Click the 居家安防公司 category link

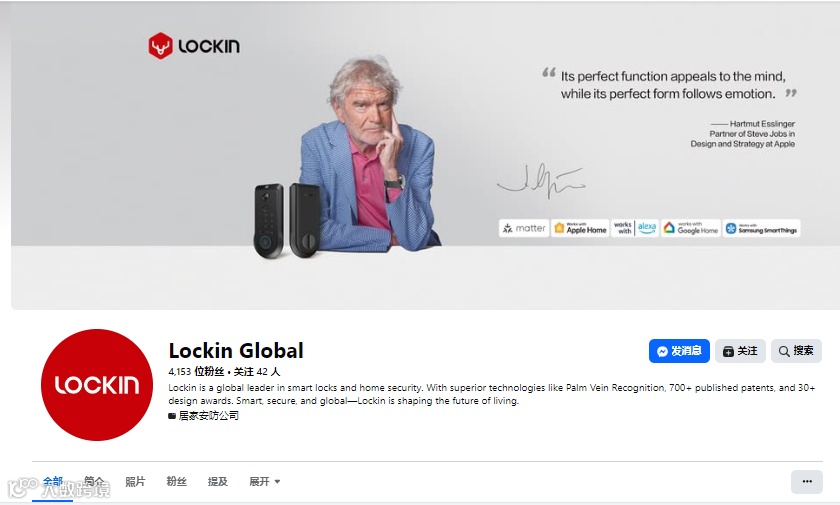(208, 416)
